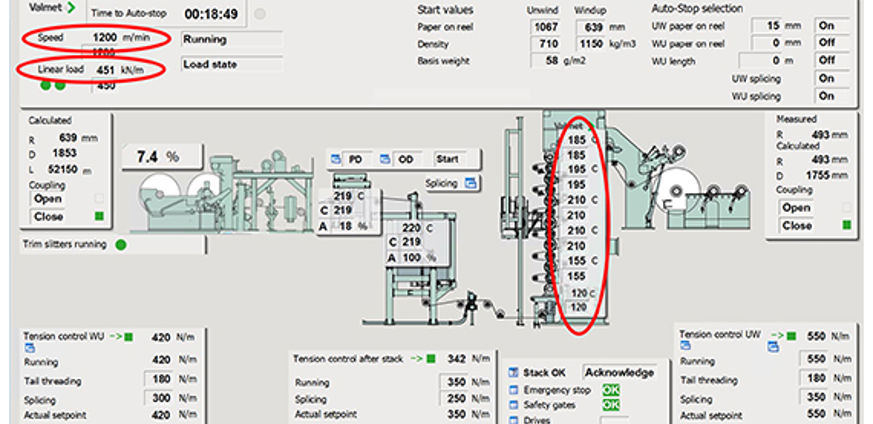Open the window icon under Tension control WU
The height and width of the screenshot is (424, 873).
point(29,348)
